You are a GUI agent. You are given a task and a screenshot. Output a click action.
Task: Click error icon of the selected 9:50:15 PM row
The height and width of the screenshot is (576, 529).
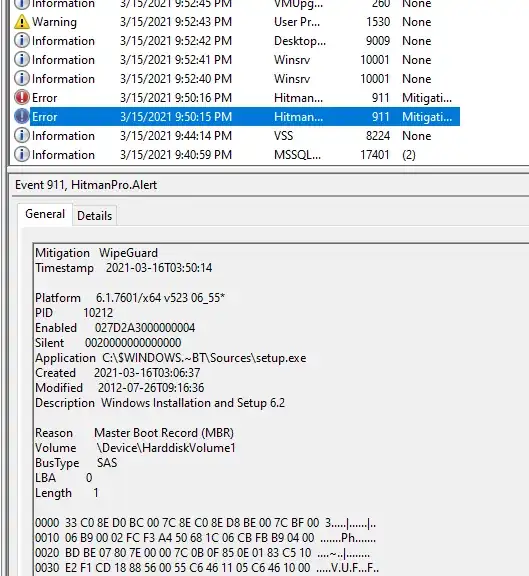coord(22,117)
